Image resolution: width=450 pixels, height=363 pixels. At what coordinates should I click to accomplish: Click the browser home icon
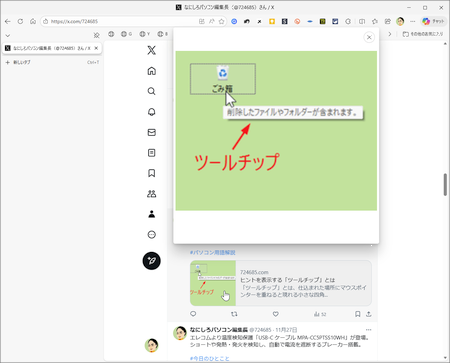[x=33, y=21]
